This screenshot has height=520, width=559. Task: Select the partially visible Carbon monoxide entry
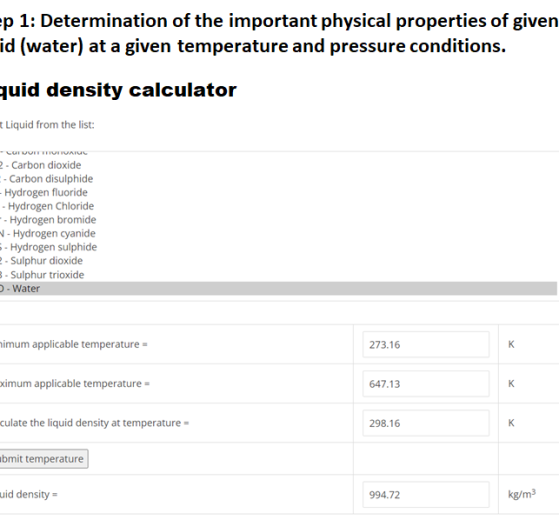(x=278, y=154)
